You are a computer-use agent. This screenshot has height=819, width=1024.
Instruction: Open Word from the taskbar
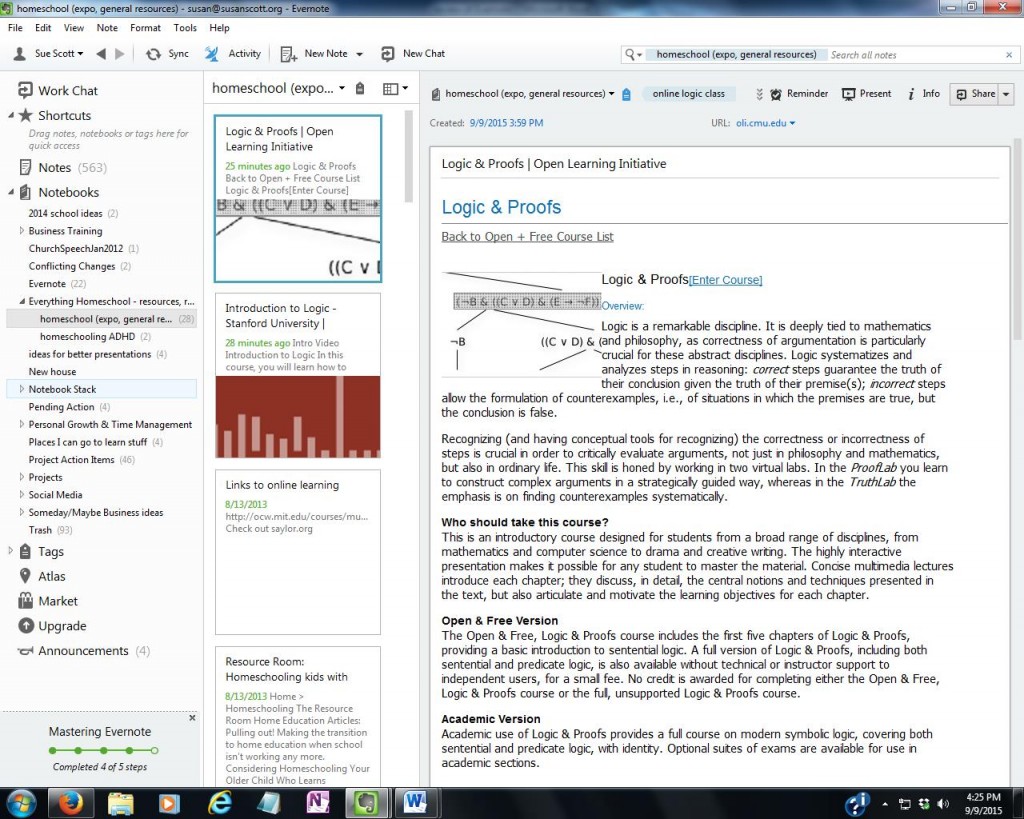415,803
